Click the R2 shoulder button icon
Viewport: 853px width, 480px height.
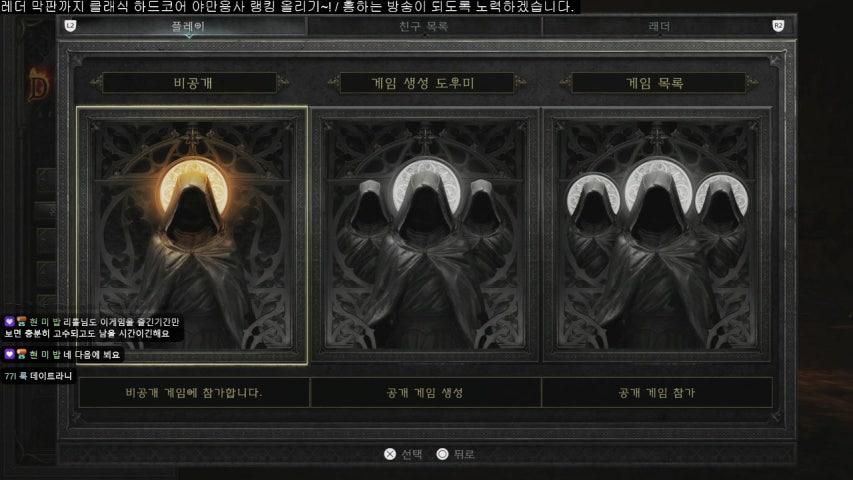778,26
